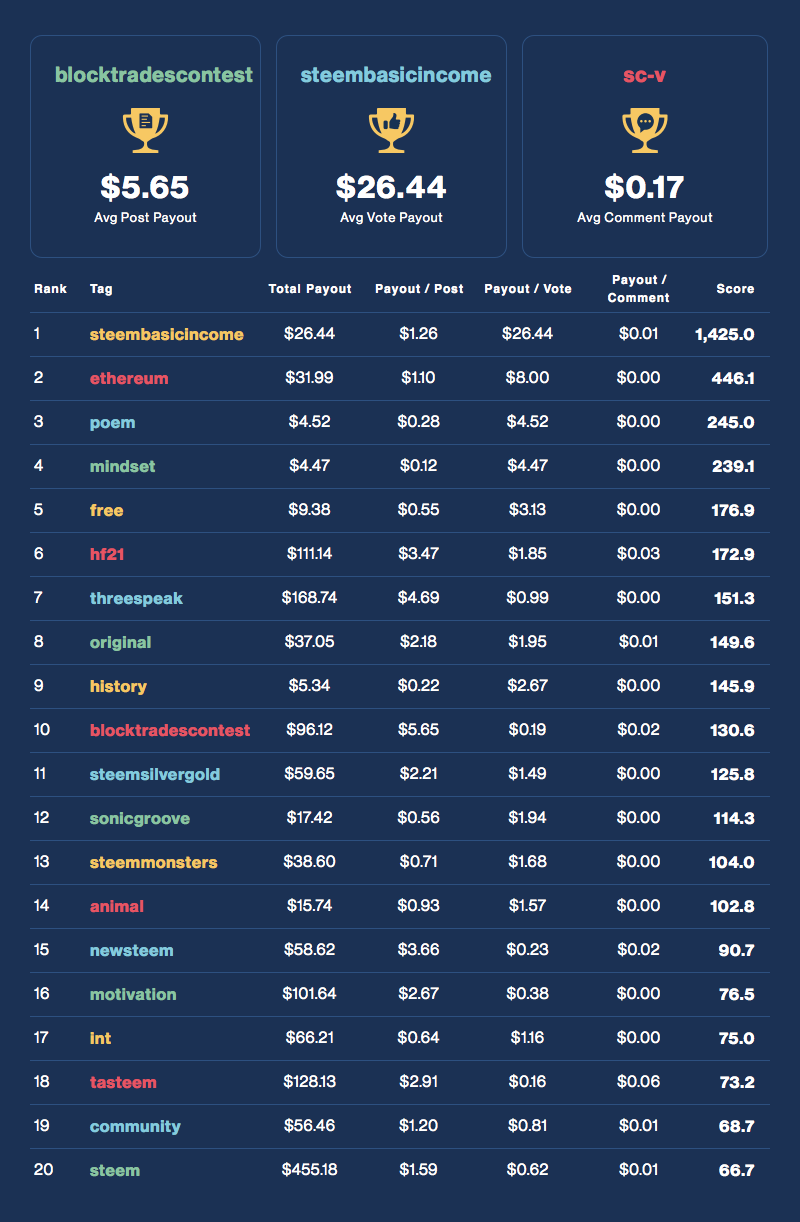Open the steembasicincome heading in middle card
800x1222 pixels.
pyautogui.click(x=396, y=75)
